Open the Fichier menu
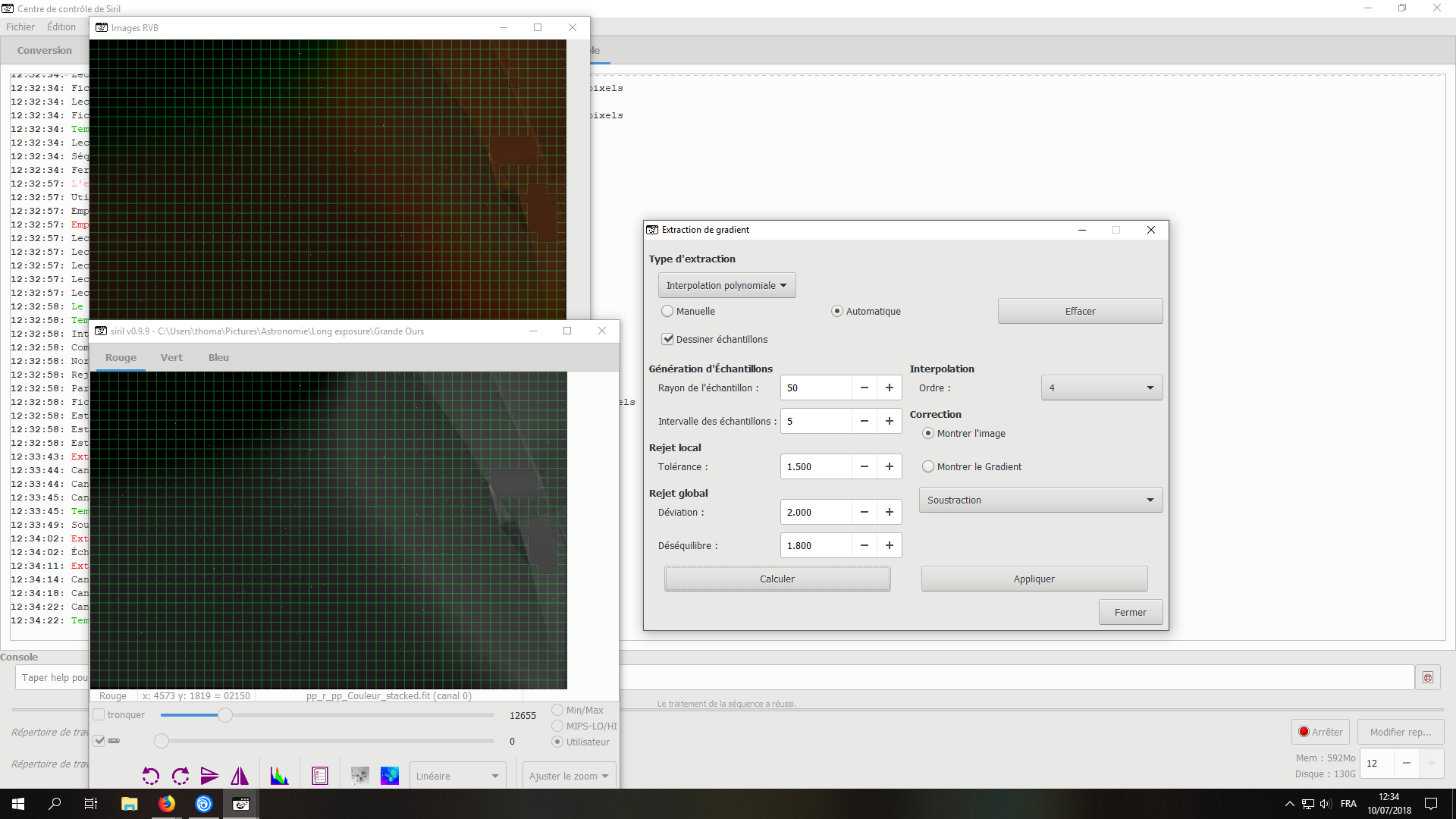Screen dimensions: 1456x819 20,27
